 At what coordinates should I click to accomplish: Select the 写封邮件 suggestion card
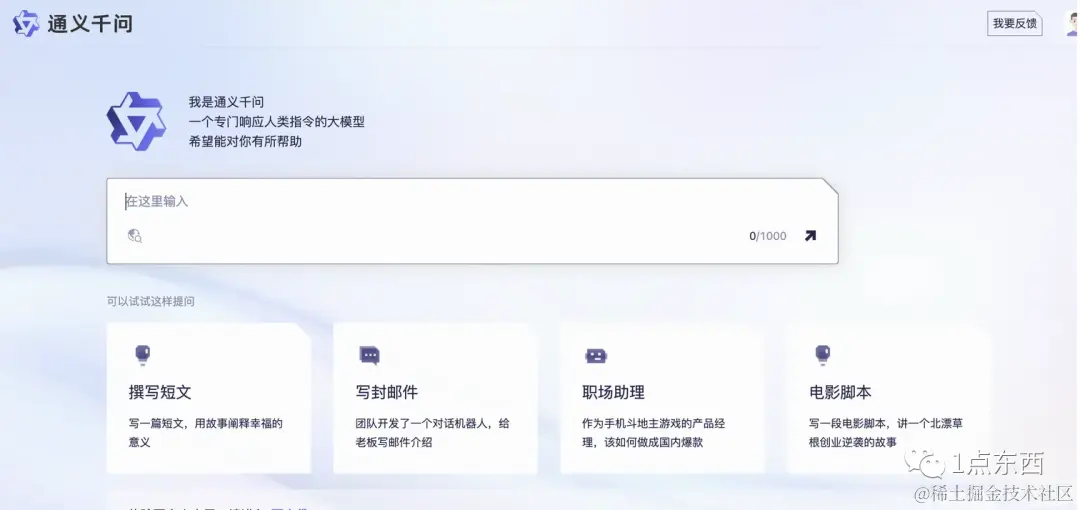(435, 398)
